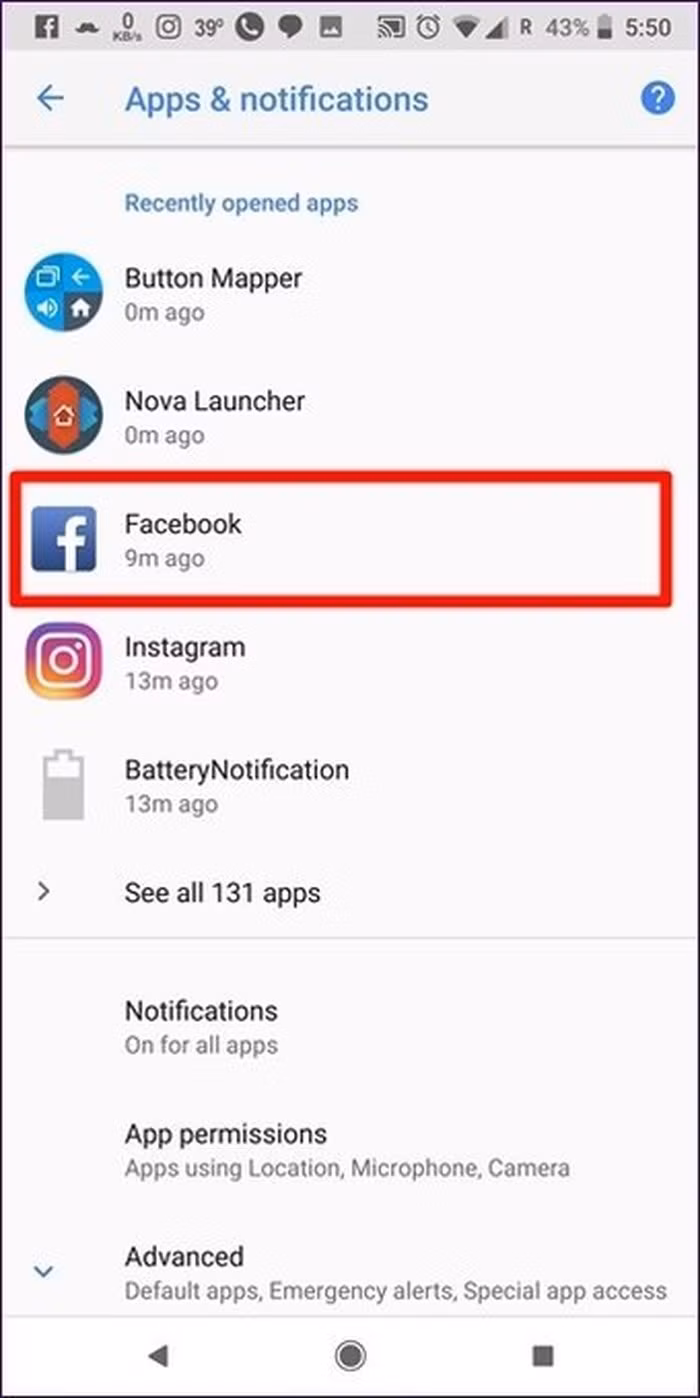Open App permissions settings entry
Viewport: 700px width, 1398px height.
click(x=350, y=1149)
